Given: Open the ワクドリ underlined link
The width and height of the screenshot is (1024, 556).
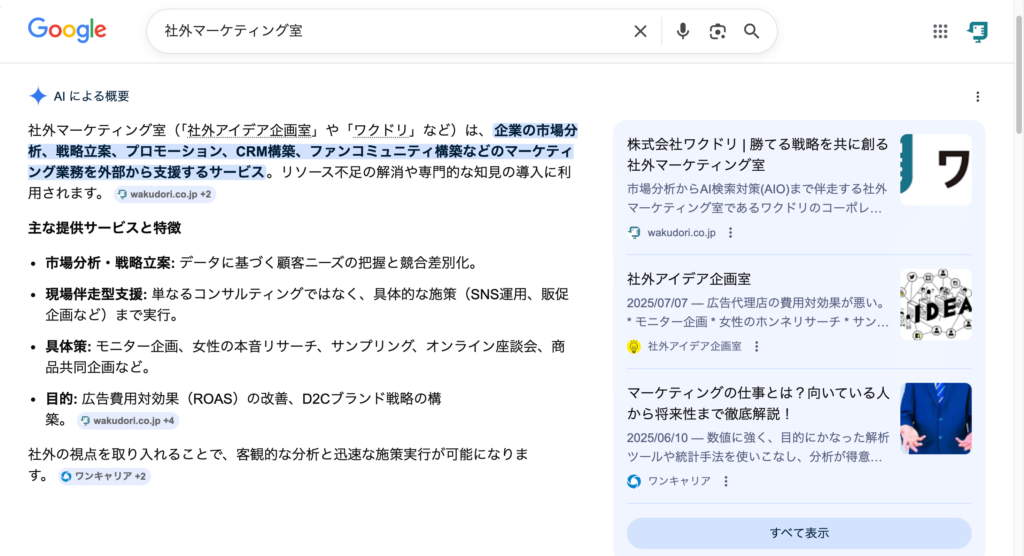Looking at the screenshot, I should 380,130.
